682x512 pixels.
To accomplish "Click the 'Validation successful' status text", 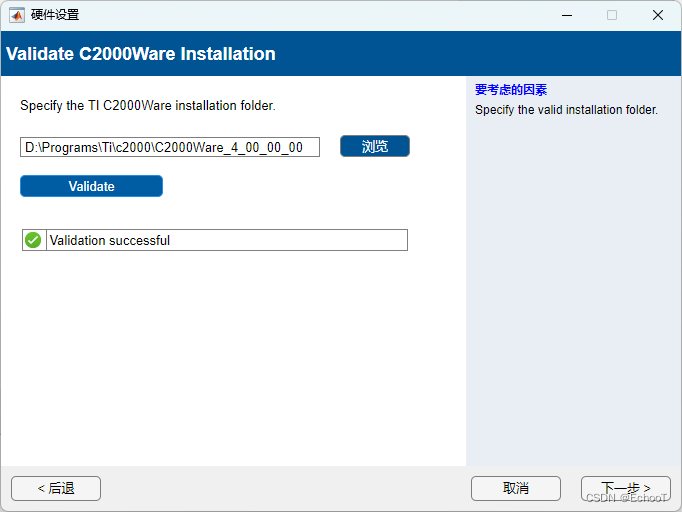I will (110, 241).
